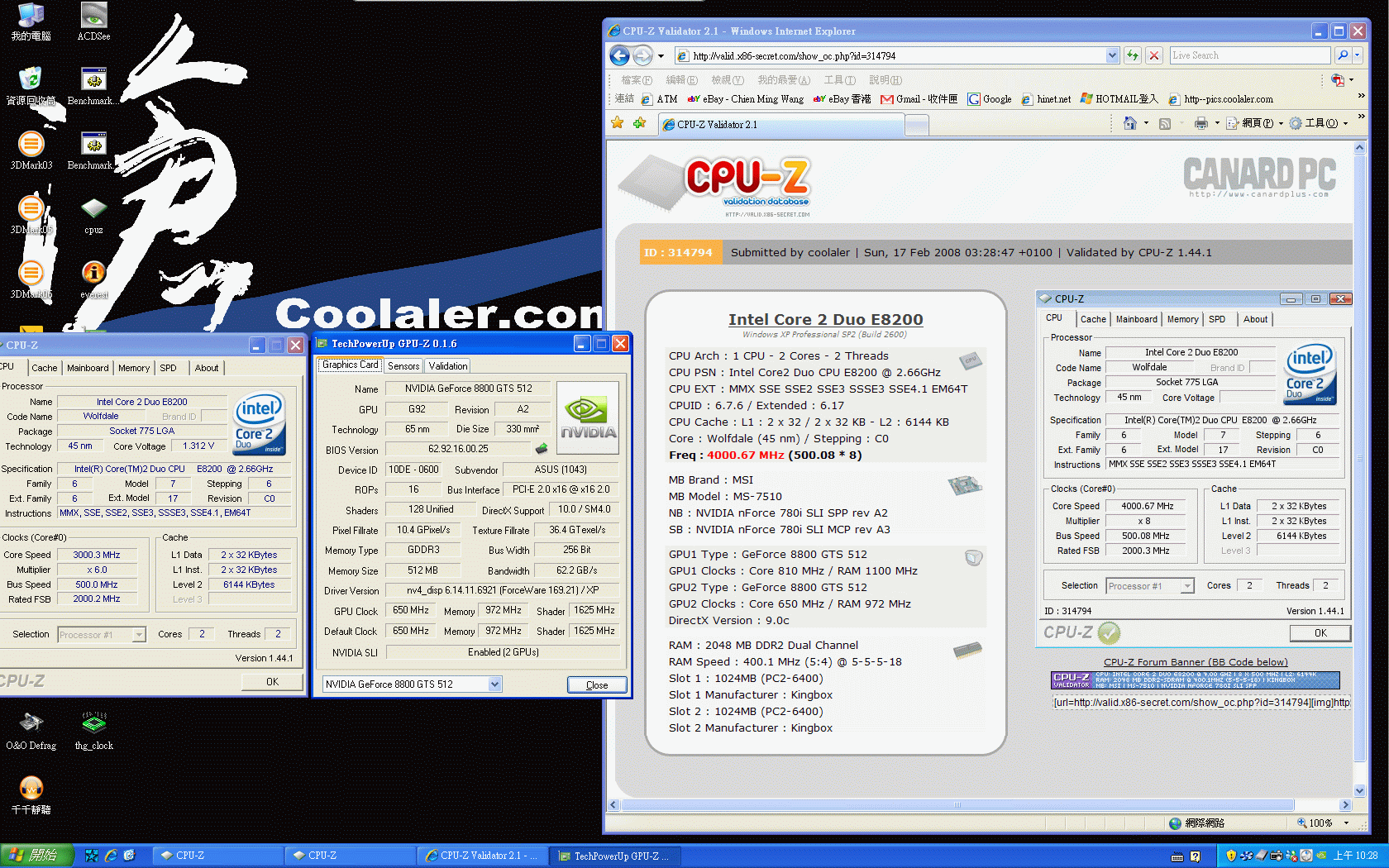
Task: Open the Recycle Bin desktop icon
Action: point(31,86)
